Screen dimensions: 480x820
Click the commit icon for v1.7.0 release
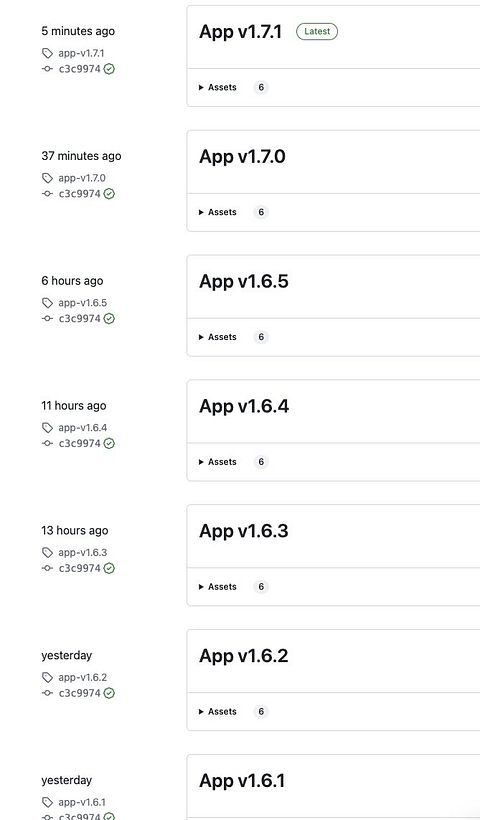coord(48,193)
